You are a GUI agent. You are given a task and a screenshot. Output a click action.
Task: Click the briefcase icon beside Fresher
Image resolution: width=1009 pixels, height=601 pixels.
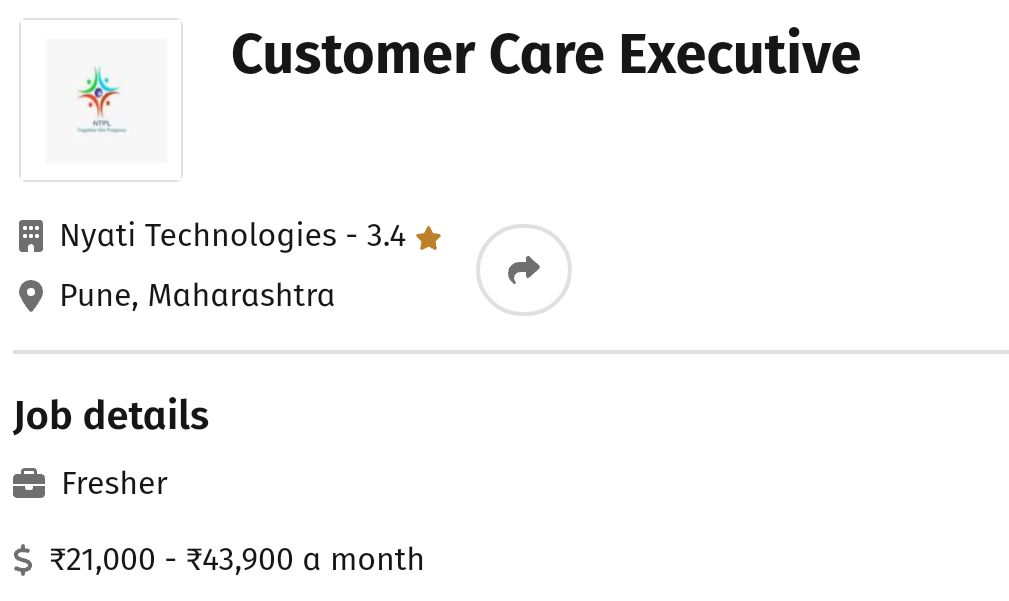(x=29, y=485)
